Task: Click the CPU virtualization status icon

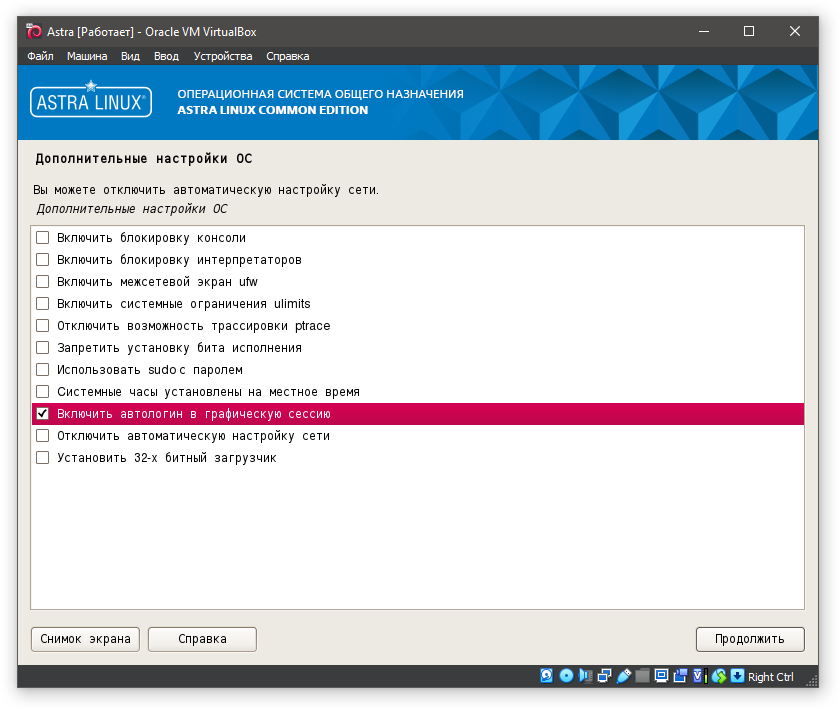Action: [700, 676]
